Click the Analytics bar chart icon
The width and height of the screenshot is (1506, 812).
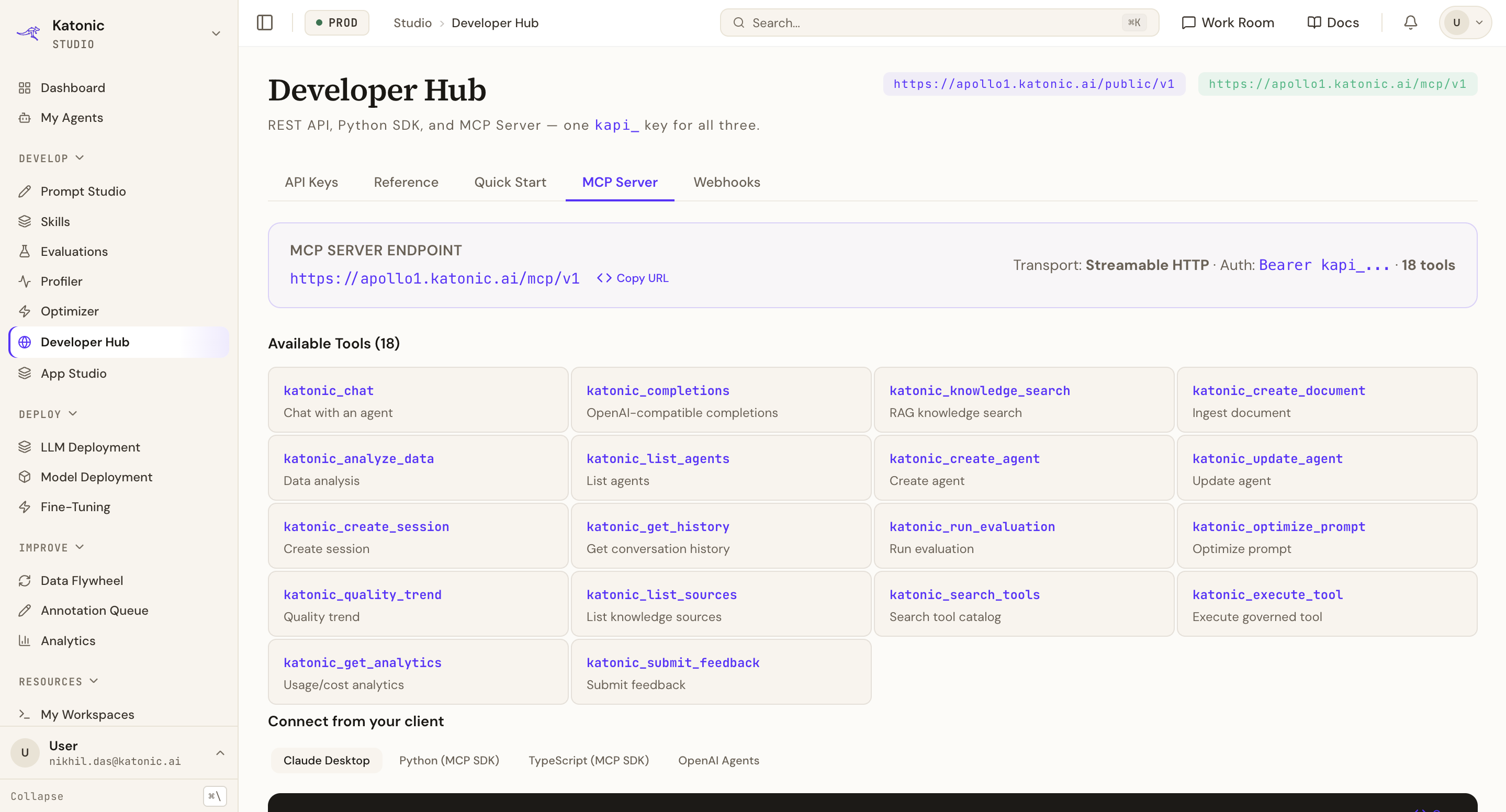(x=25, y=641)
